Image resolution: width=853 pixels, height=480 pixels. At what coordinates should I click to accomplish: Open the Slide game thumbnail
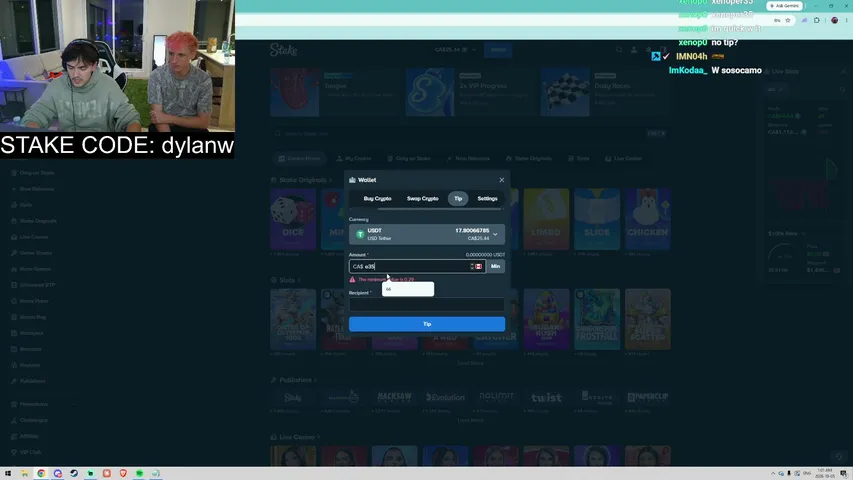[x=597, y=219]
